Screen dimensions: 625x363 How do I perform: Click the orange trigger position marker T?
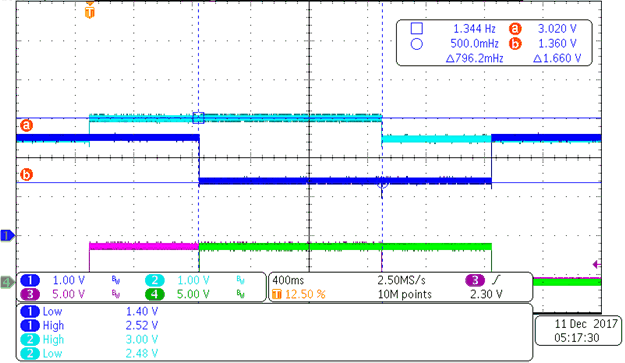[x=90, y=12]
